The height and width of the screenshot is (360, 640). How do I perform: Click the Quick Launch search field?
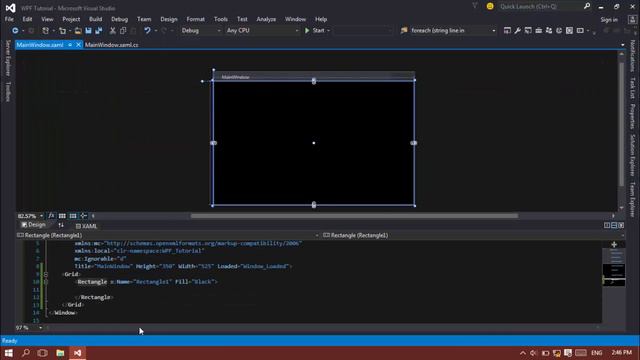click(540, 6)
